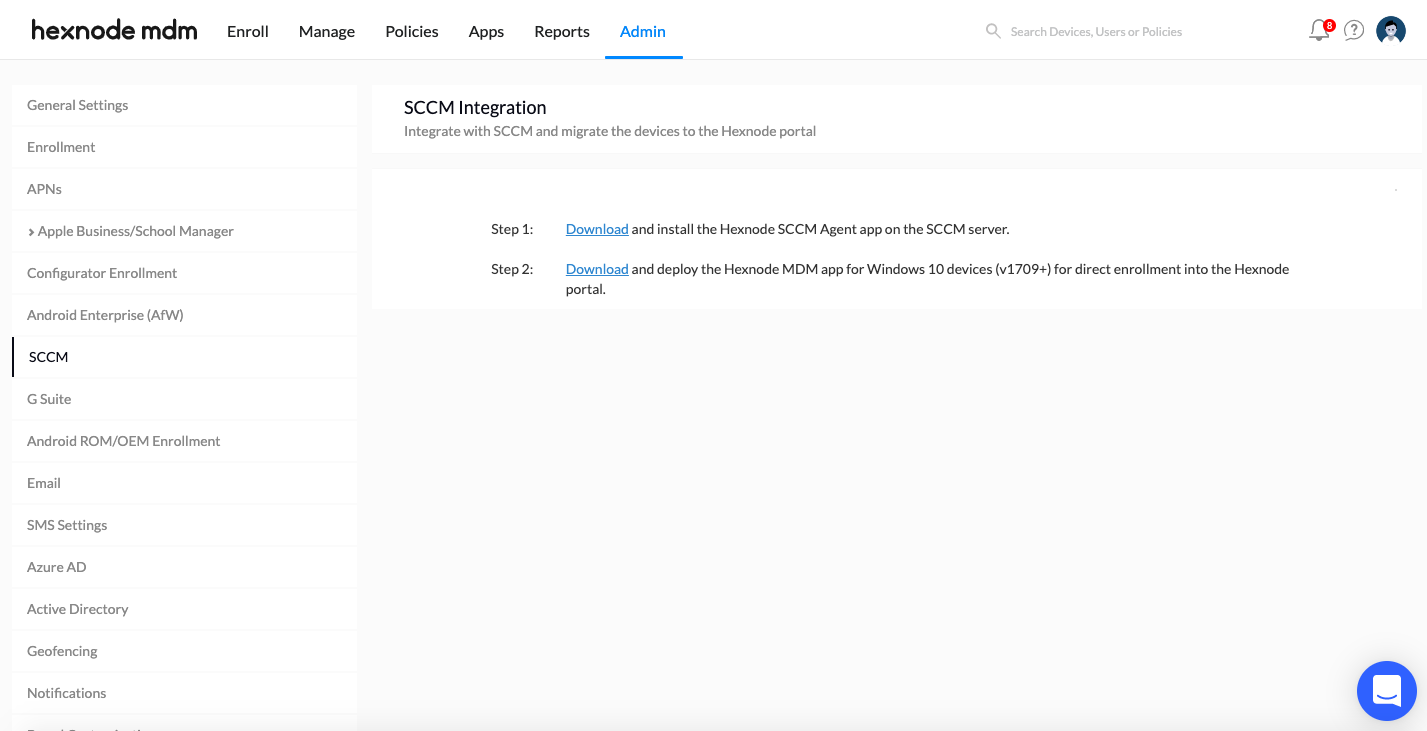1427x731 pixels.
Task: Select Android Enterprise (AfW)
Action: (x=184, y=315)
